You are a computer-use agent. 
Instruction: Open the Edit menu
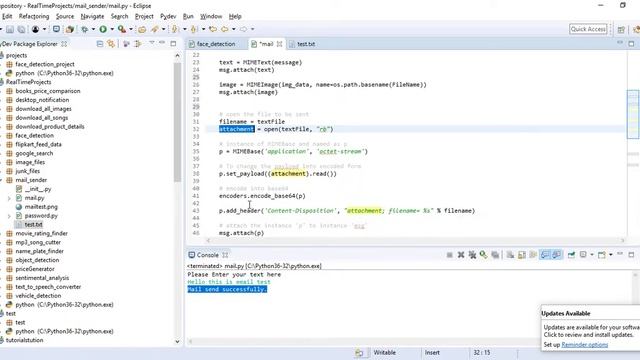point(7,16)
